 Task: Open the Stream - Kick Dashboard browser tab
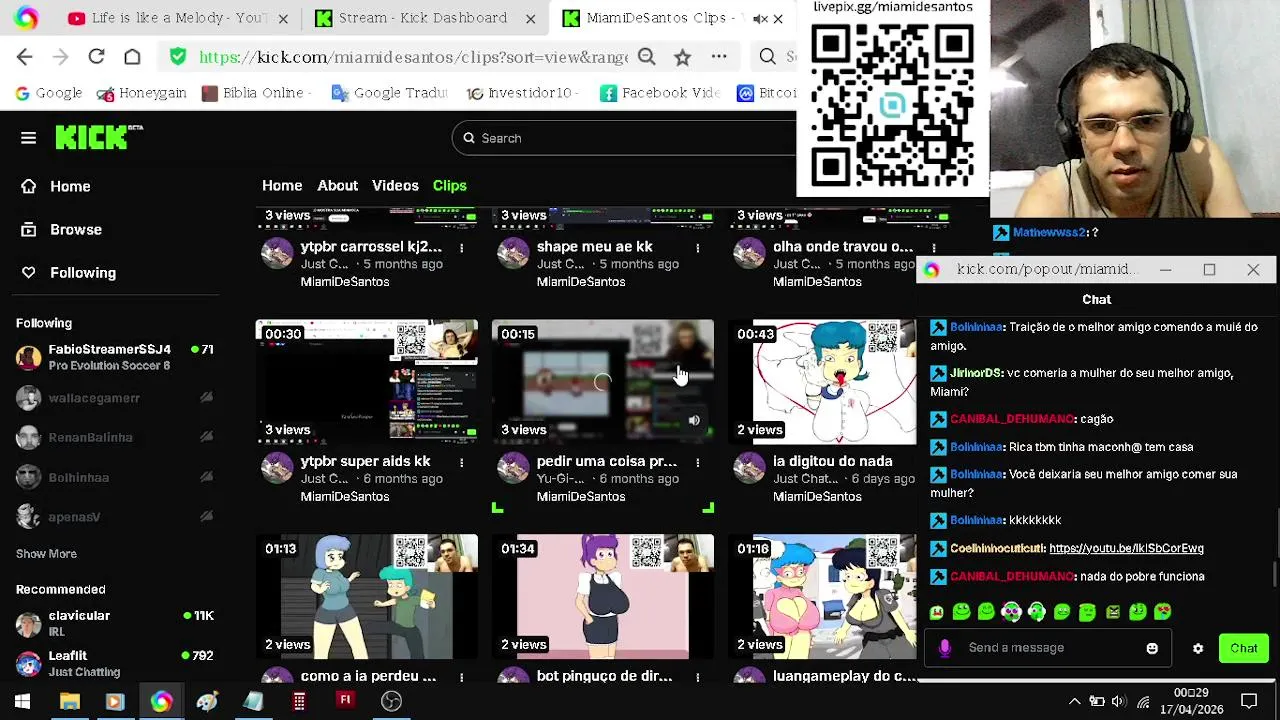(x=424, y=18)
